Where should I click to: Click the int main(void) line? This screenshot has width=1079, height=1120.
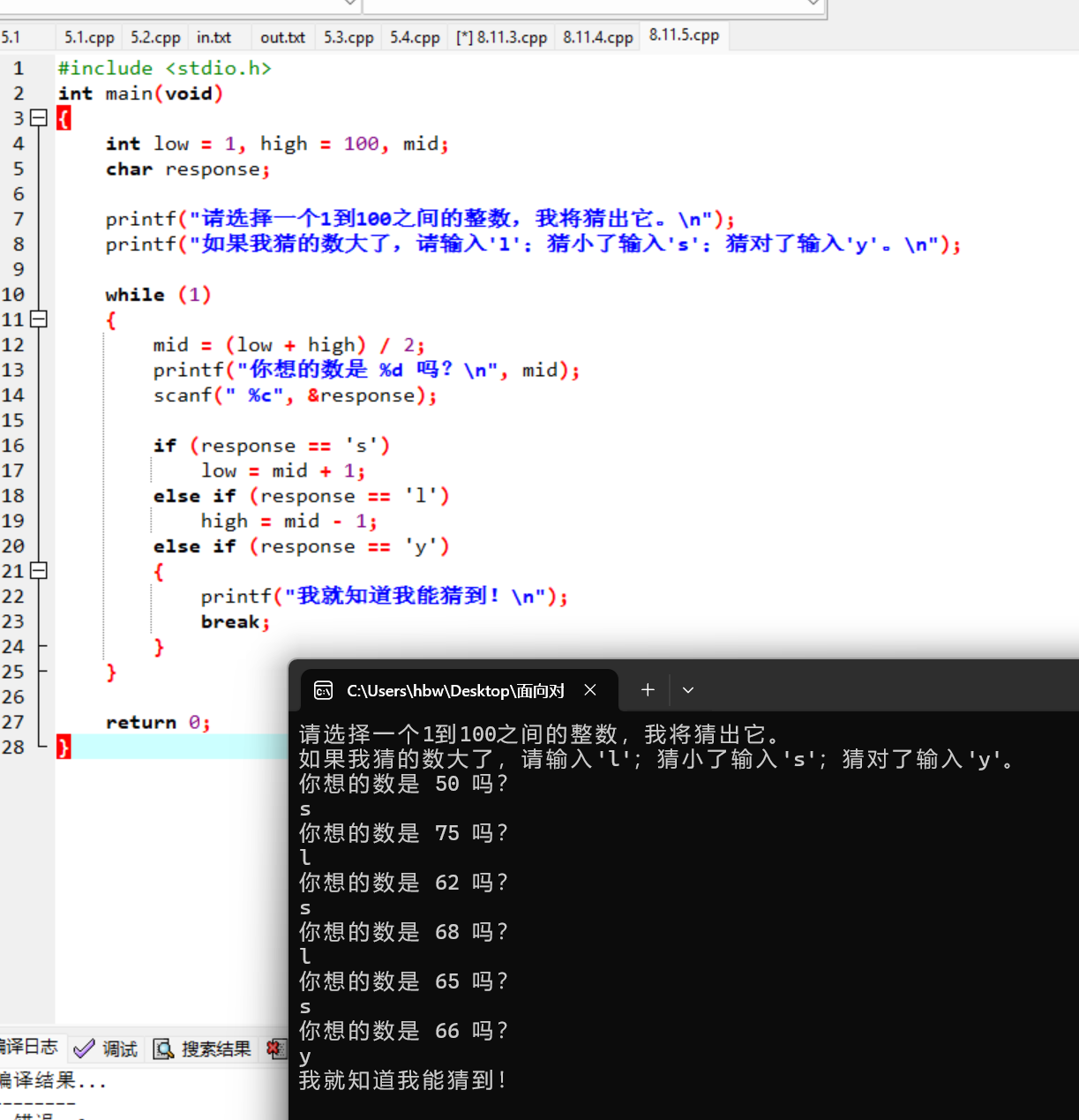tap(141, 93)
